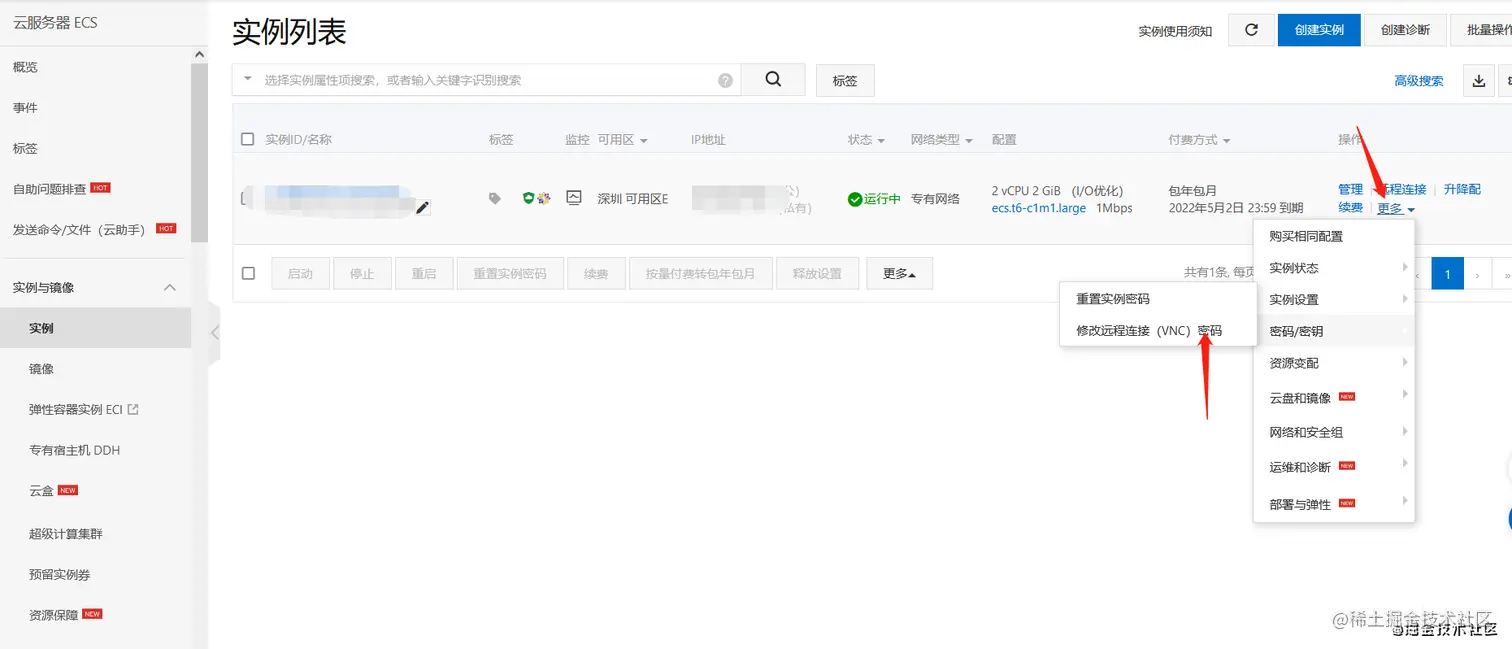
Task: Open the 网络类型 column filter dropdown
Action: point(968,141)
